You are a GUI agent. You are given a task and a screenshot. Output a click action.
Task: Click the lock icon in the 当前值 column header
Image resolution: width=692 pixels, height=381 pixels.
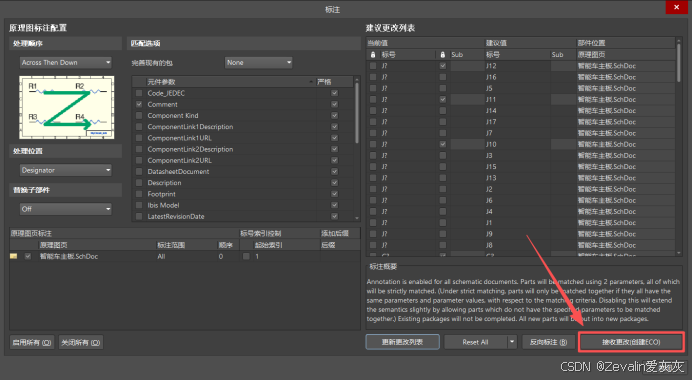coord(373,55)
